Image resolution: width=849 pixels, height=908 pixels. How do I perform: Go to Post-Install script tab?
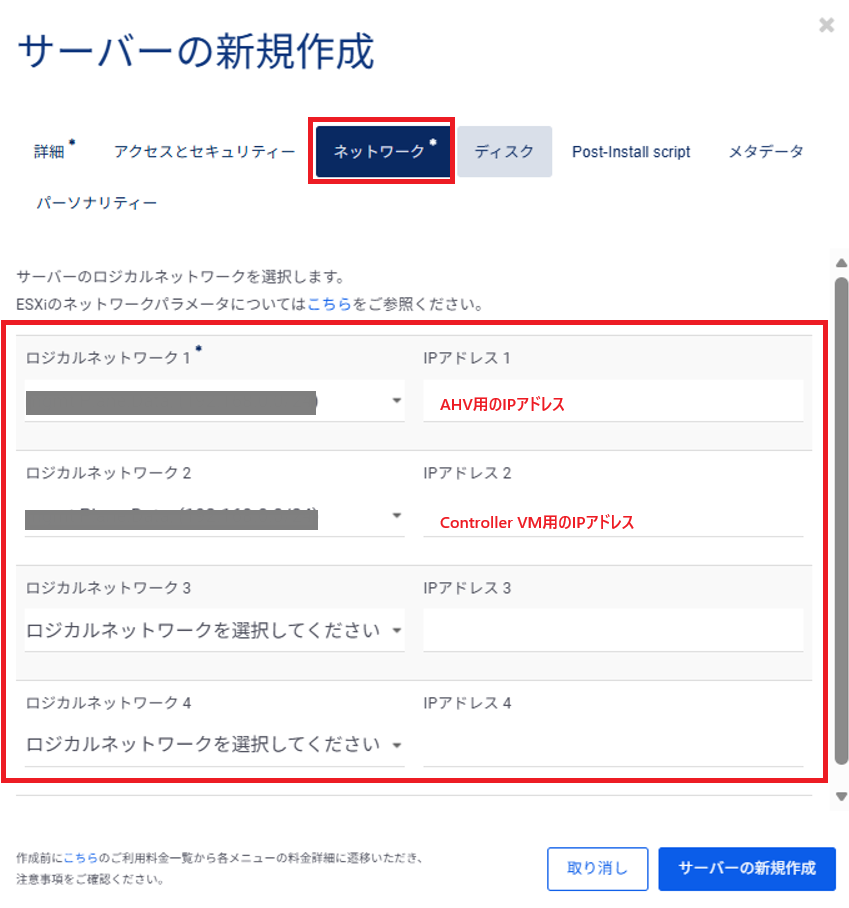click(x=631, y=152)
